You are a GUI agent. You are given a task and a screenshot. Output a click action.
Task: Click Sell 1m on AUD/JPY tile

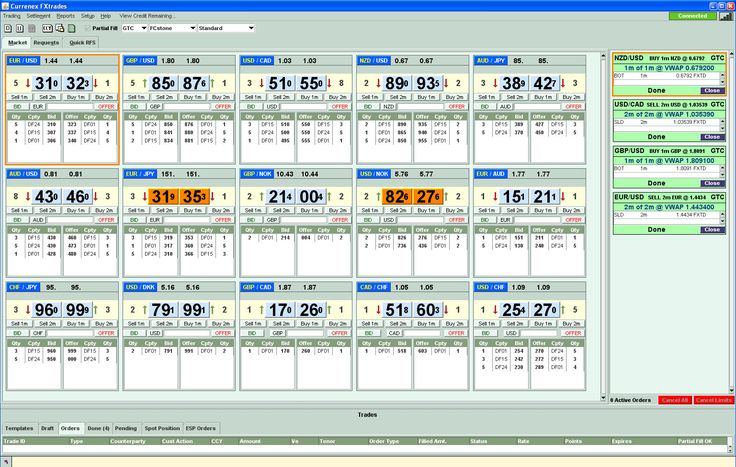coord(487,97)
